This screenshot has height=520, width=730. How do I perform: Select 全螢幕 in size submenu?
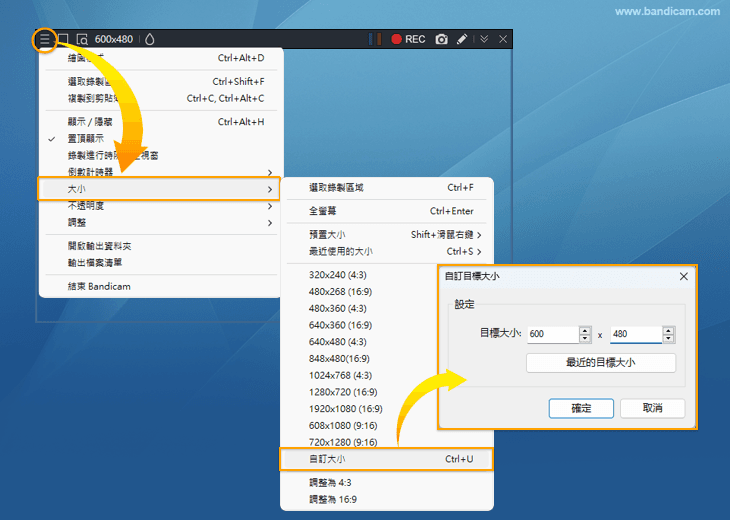pyautogui.click(x=387, y=211)
